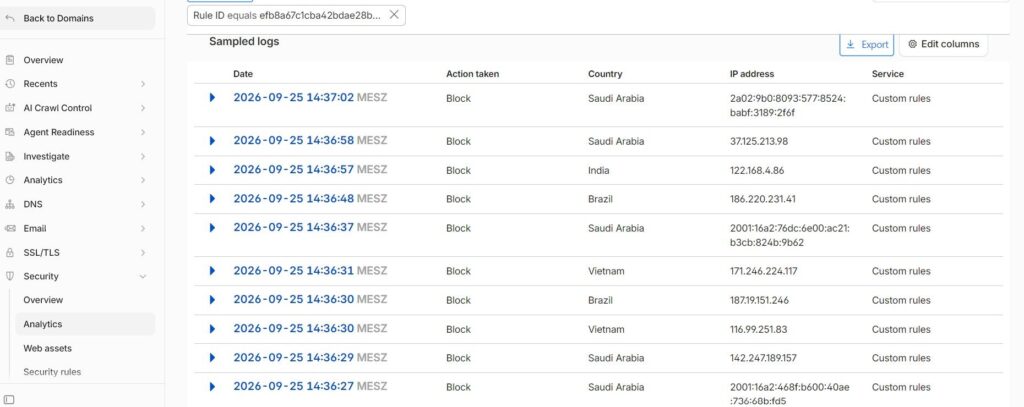
Task: Expand log row 14:36:57 from India
Action: tap(212, 170)
